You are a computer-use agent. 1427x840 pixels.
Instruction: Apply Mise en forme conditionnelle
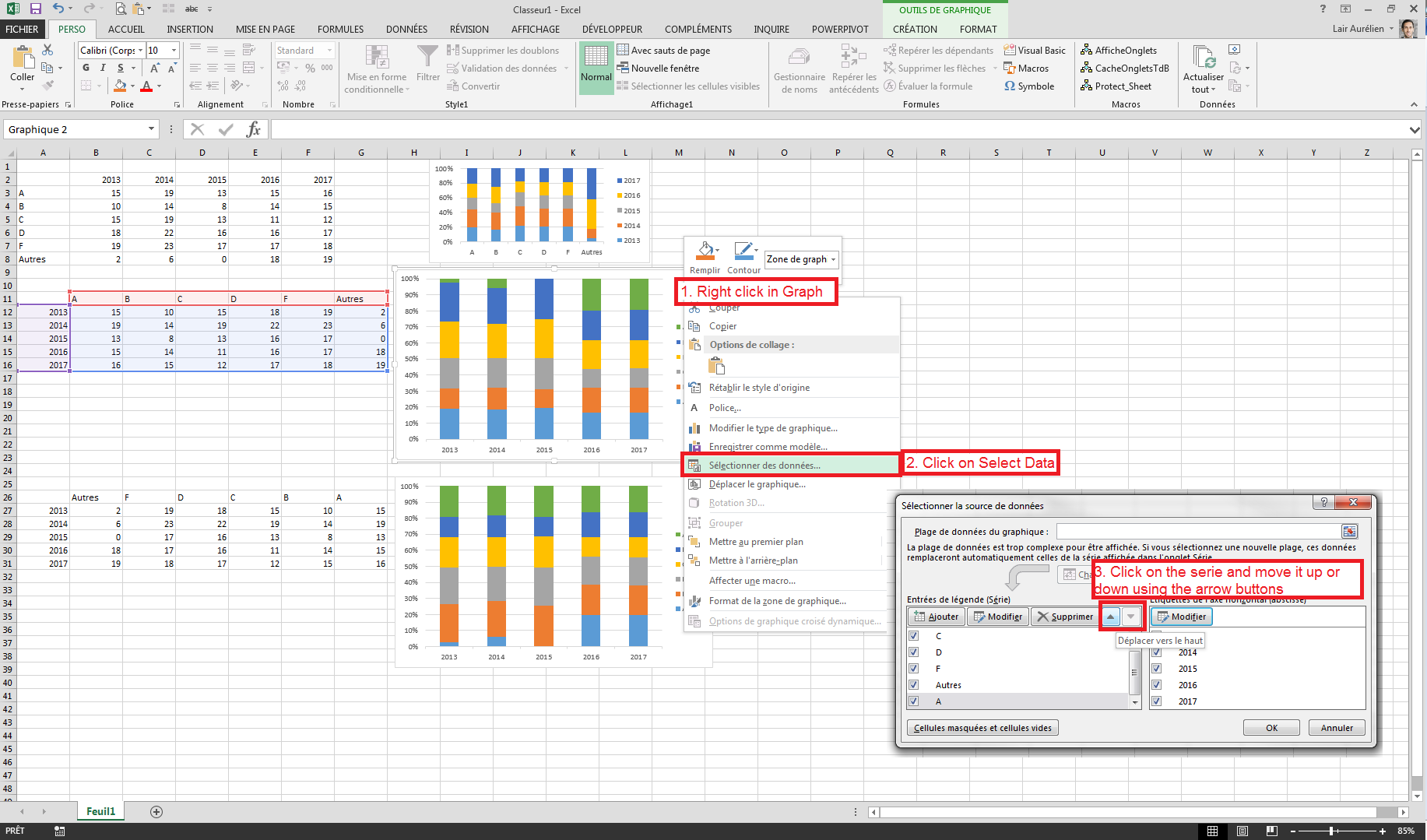377,69
